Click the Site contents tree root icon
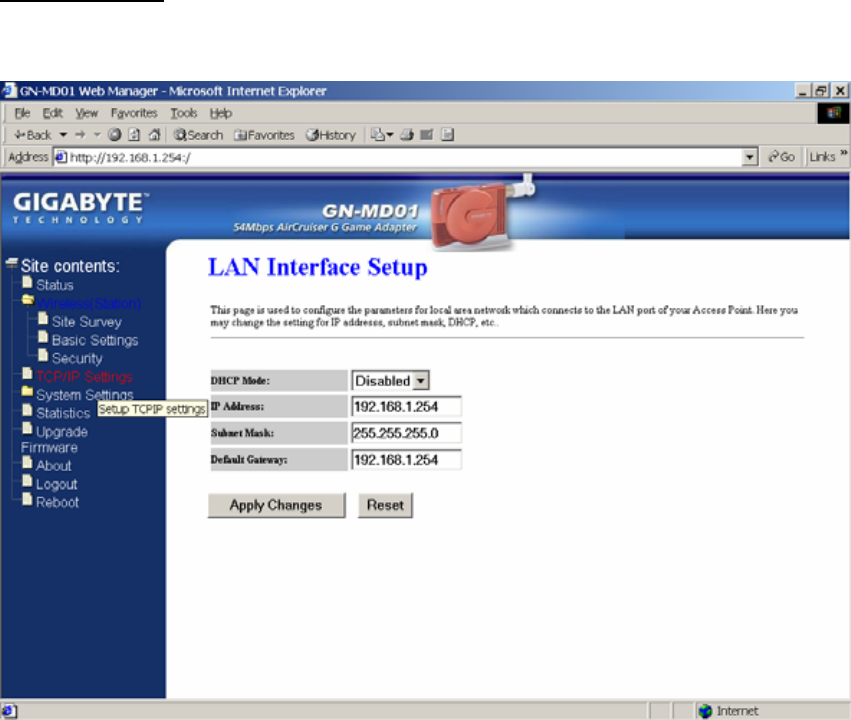The width and height of the screenshot is (851, 720). 12,264
